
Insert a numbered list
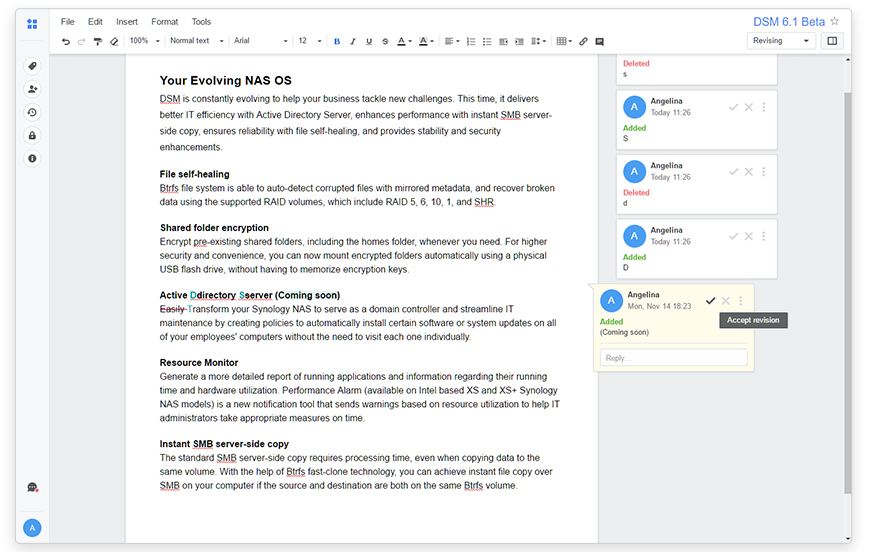pos(471,41)
